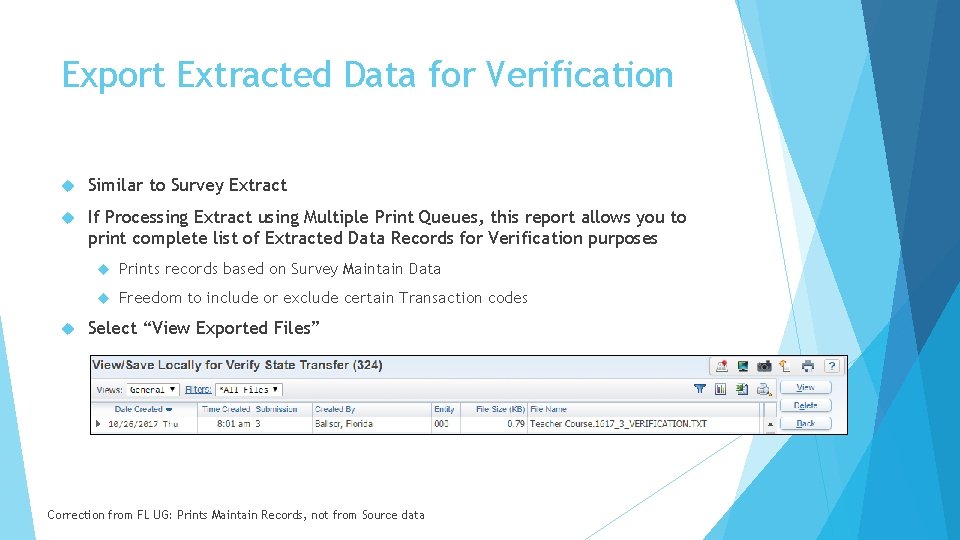Open help with question mark icon
Screen dimensions: 960x540
831,366
